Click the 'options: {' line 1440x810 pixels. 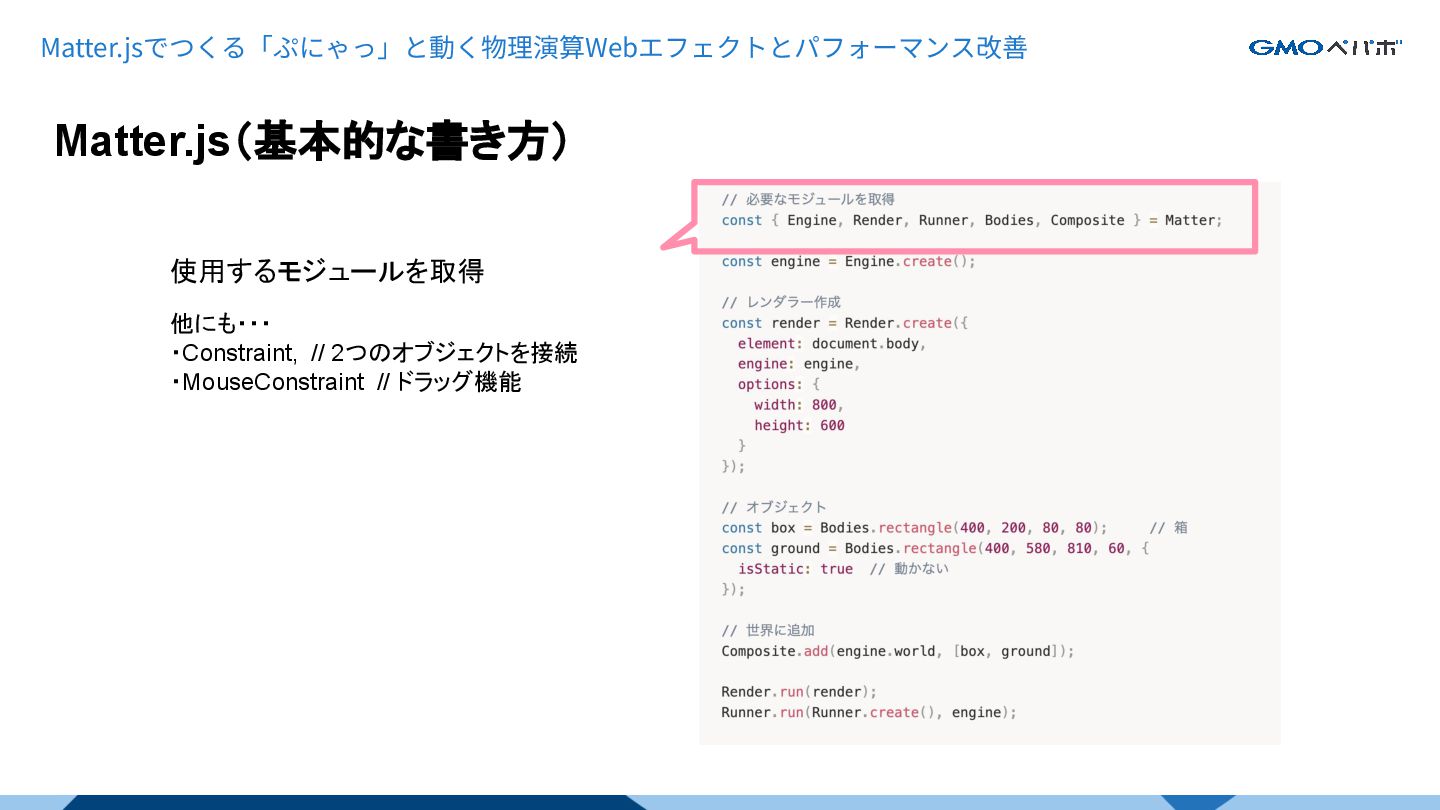coord(779,384)
